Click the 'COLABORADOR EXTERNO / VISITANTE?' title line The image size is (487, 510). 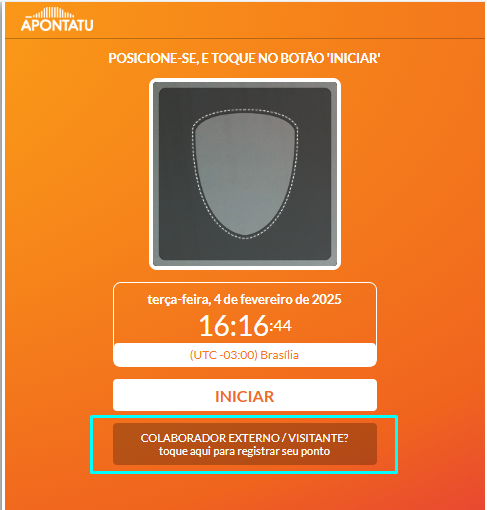pos(244,438)
